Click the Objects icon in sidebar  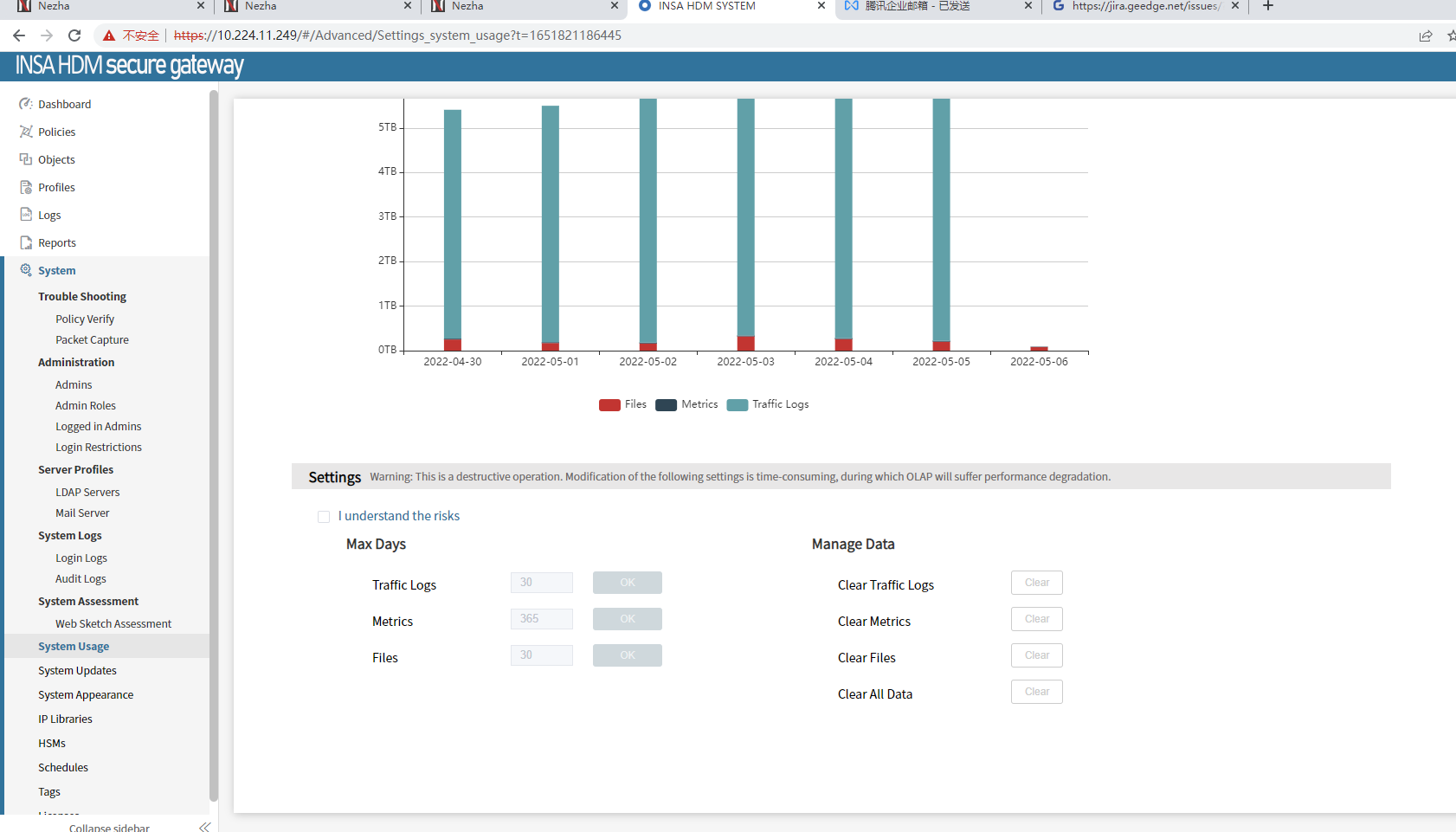[26, 159]
